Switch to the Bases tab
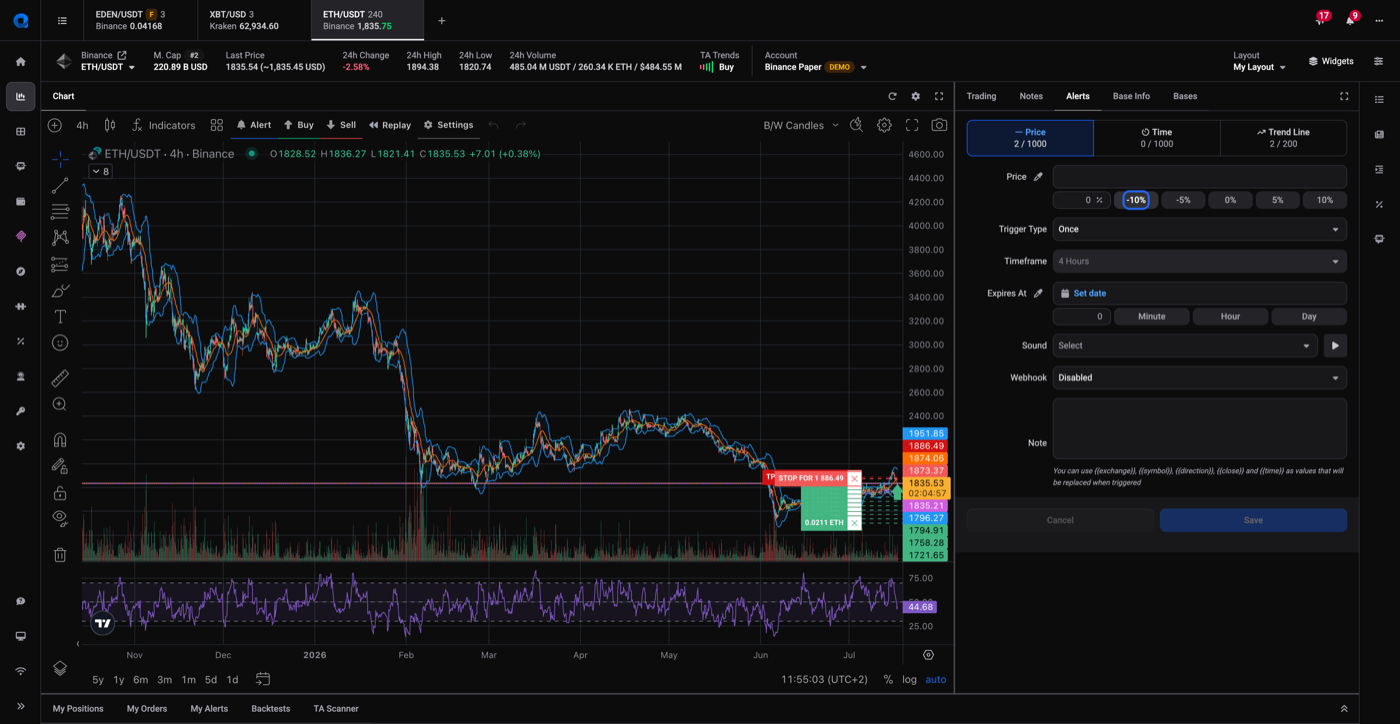Screen dimensions: 1400x724 [1185, 96]
